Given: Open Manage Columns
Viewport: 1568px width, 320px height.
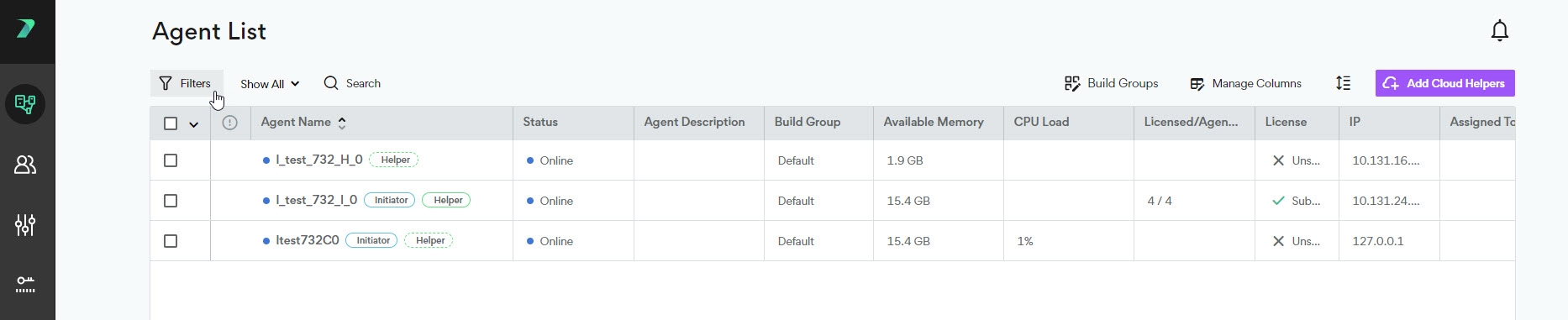Looking at the screenshot, I should [1245, 83].
